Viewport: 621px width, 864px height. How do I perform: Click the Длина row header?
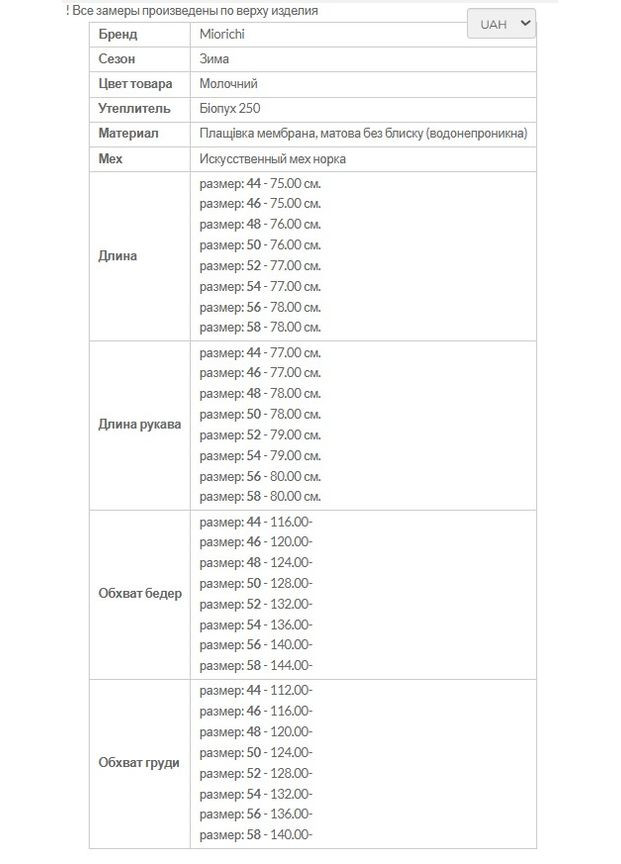pyautogui.click(x=118, y=256)
